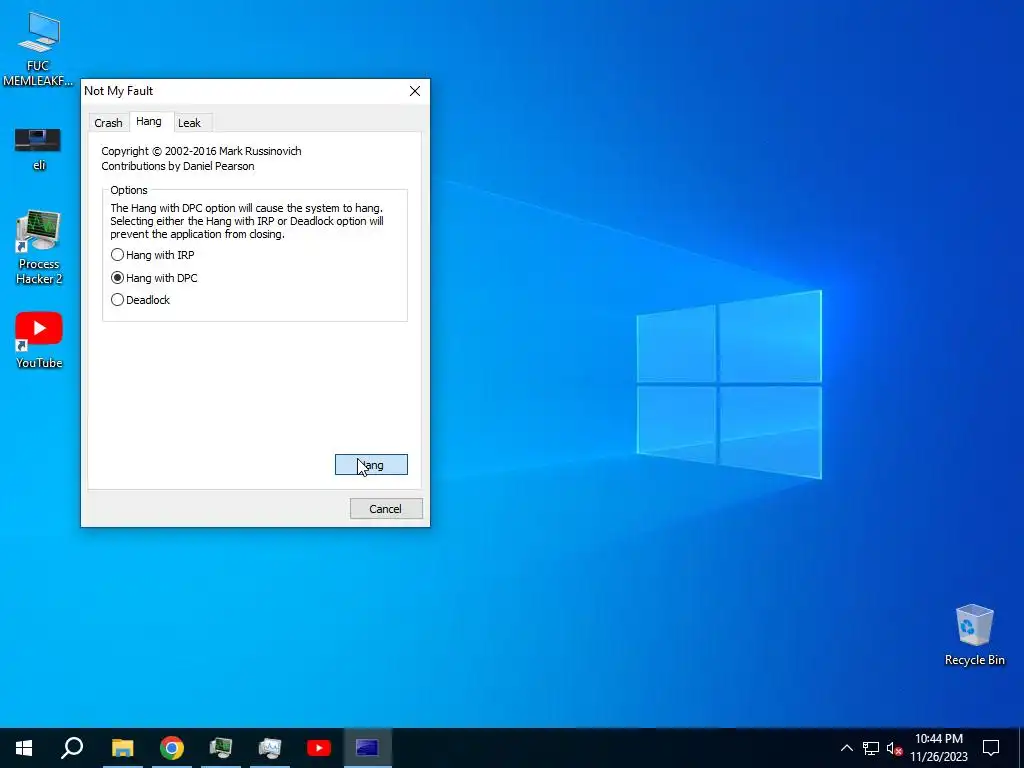Select the Recycle Bin desktop icon
The image size is (1024, 768).
(x=974, y=635)
